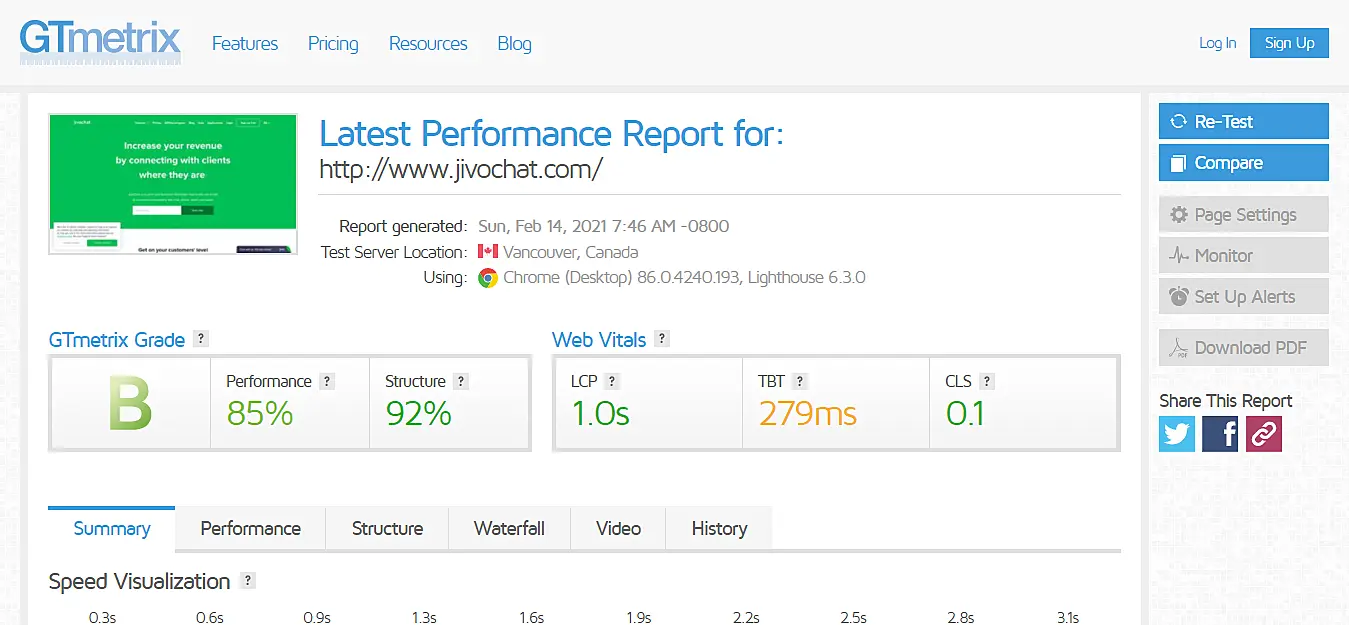Click the Log In link

(x=1216, y=42)
